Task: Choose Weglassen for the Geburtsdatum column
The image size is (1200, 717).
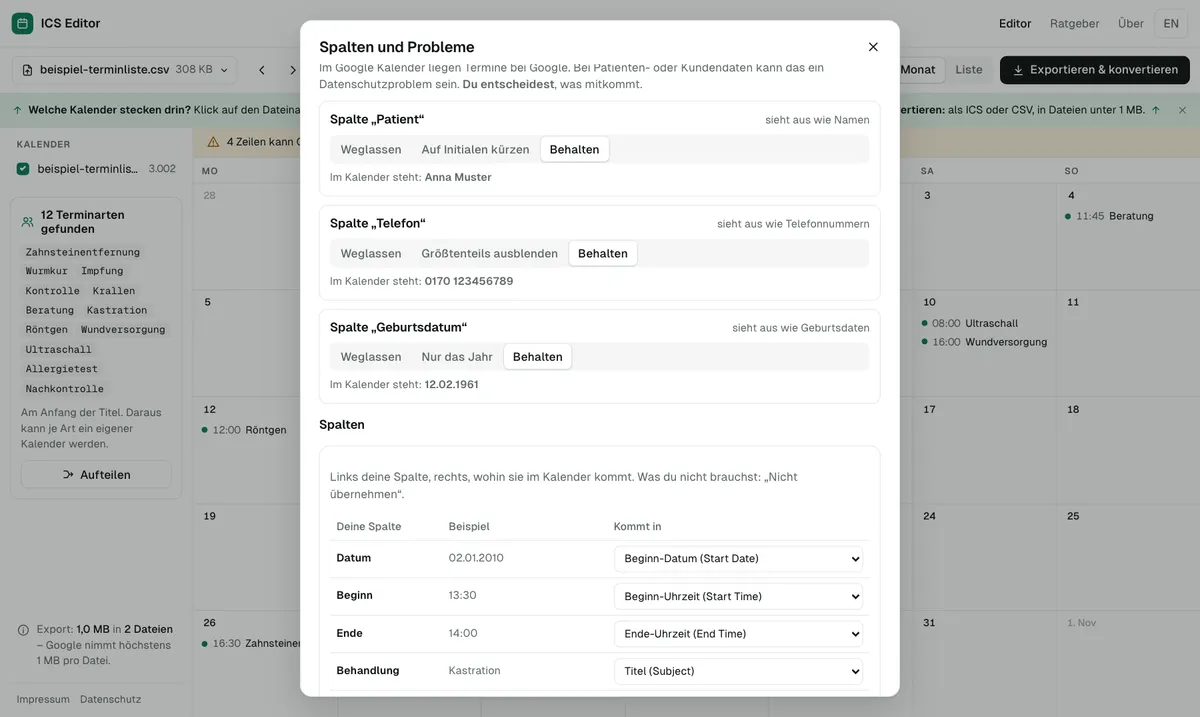Action: (371, 357)
